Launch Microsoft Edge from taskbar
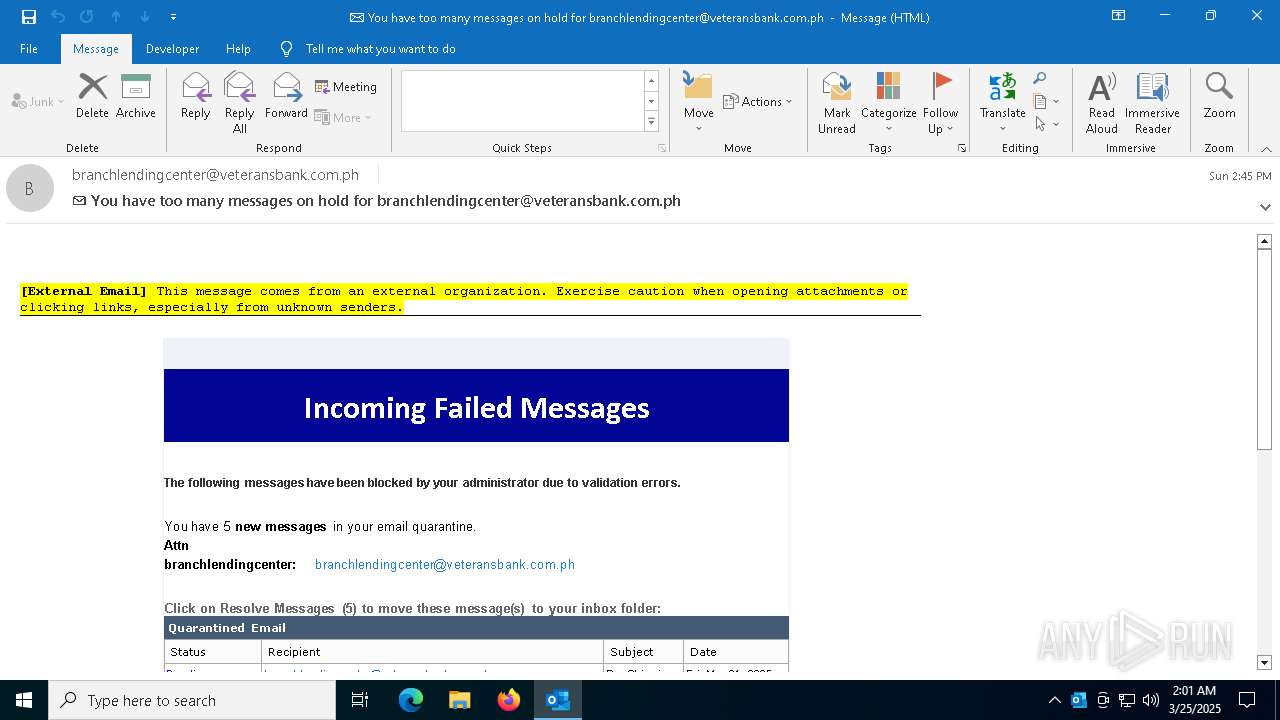 point(411,700)
